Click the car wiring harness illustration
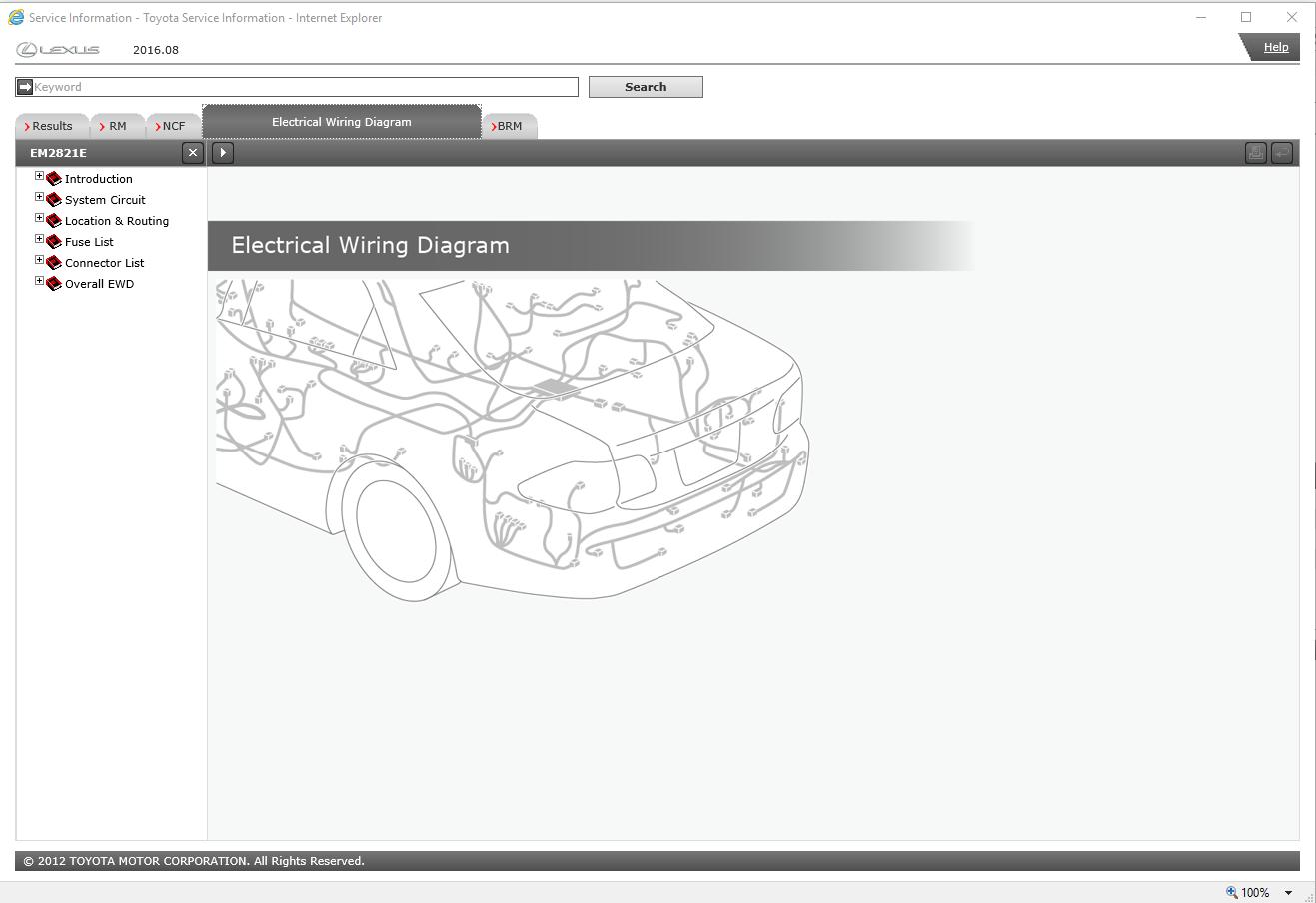1316x903 pixels. (x=513, y=440)
